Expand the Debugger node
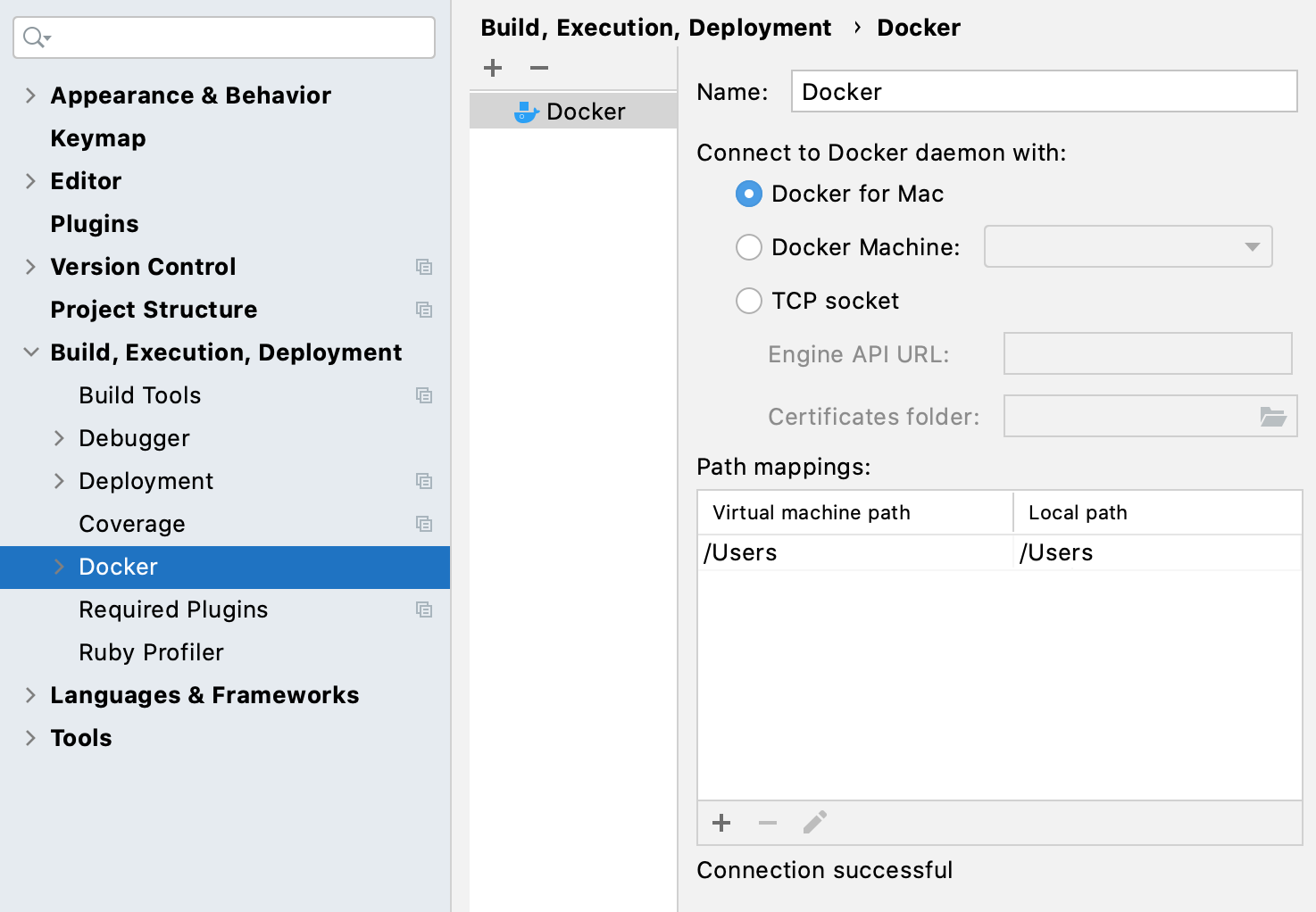 (59, 438)
